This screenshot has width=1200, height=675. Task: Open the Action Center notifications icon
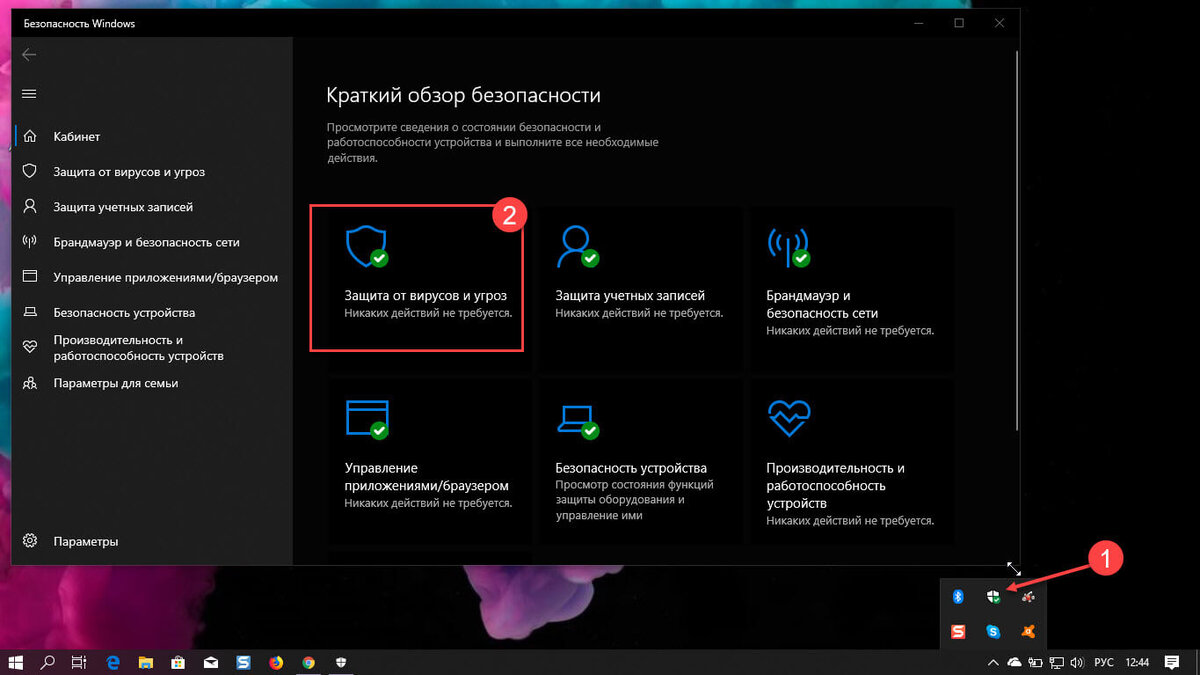(1172, 662)
